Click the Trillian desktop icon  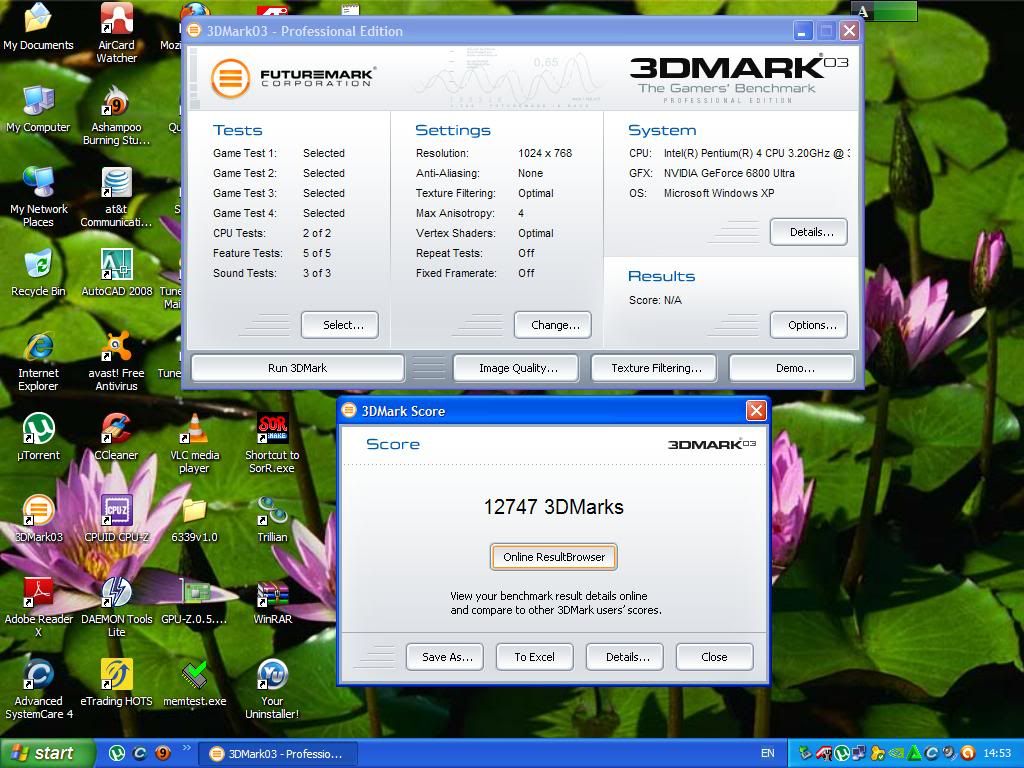pos(272,519)
